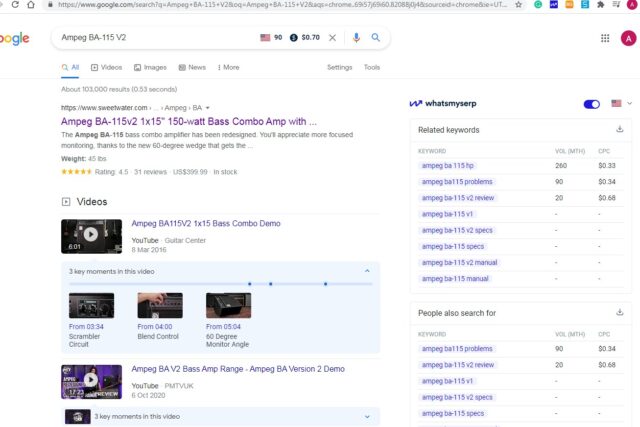
Task: Open the More search options menu
Action: point(229,67)
